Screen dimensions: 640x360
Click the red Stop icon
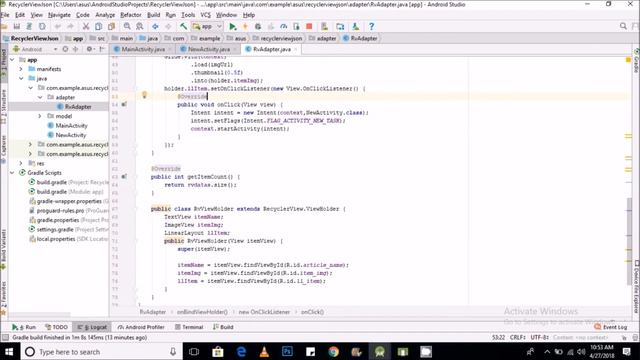tap(309, 26)
